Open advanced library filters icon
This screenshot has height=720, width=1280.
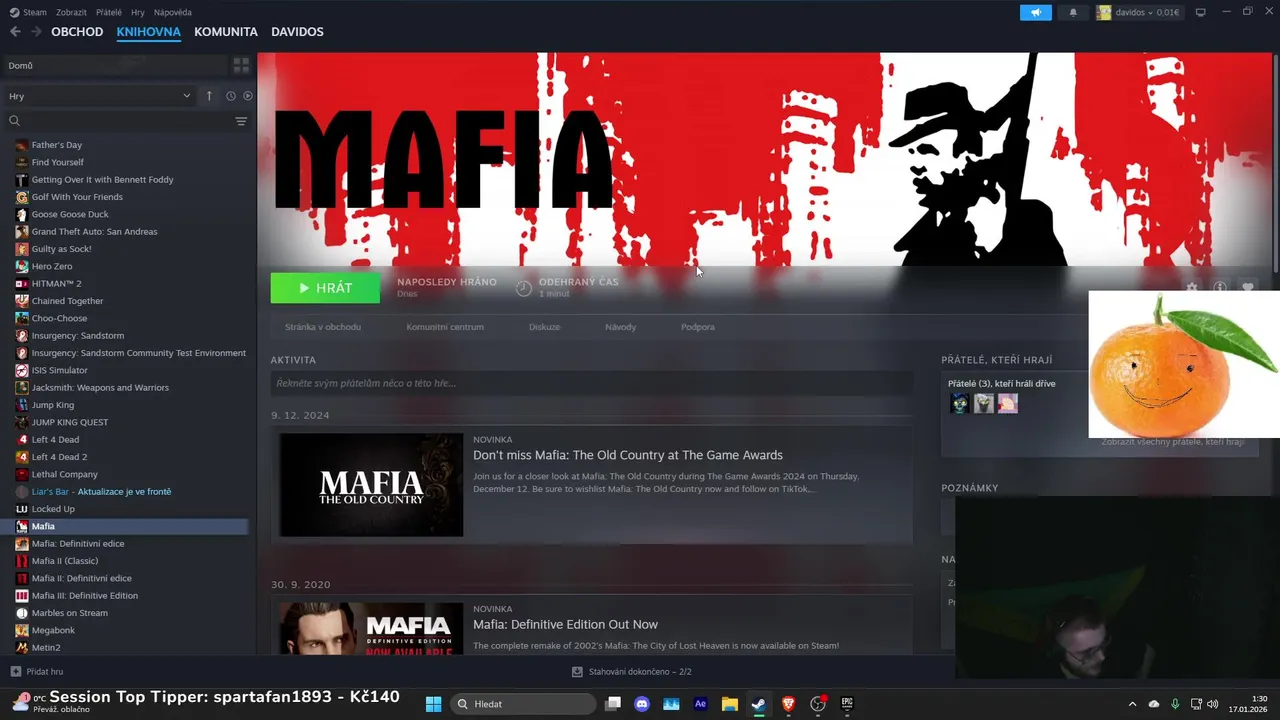241,121
